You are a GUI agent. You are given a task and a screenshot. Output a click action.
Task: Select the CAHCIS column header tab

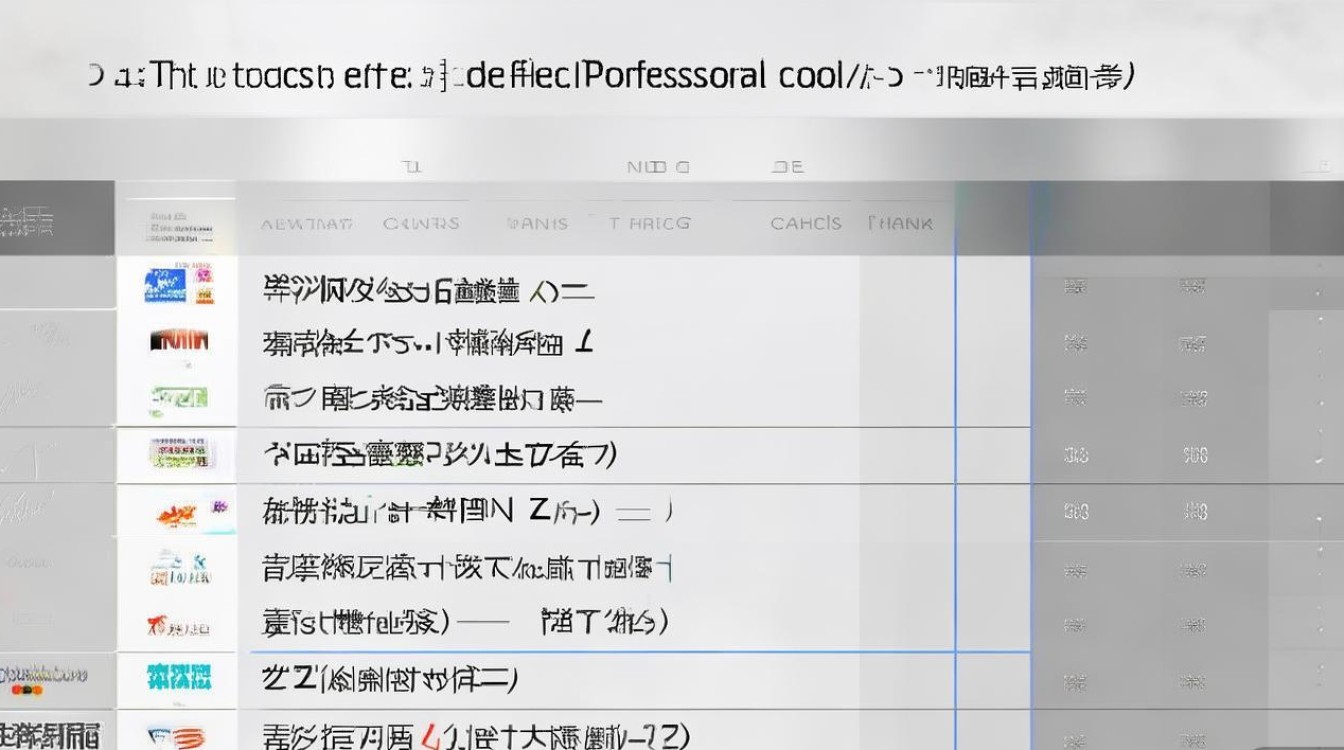point(805,224)
